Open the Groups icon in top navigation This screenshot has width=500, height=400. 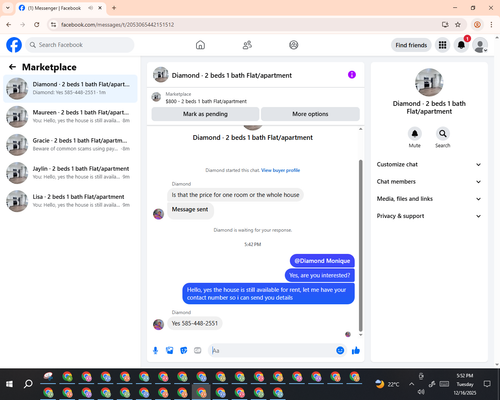coord(294,45)
